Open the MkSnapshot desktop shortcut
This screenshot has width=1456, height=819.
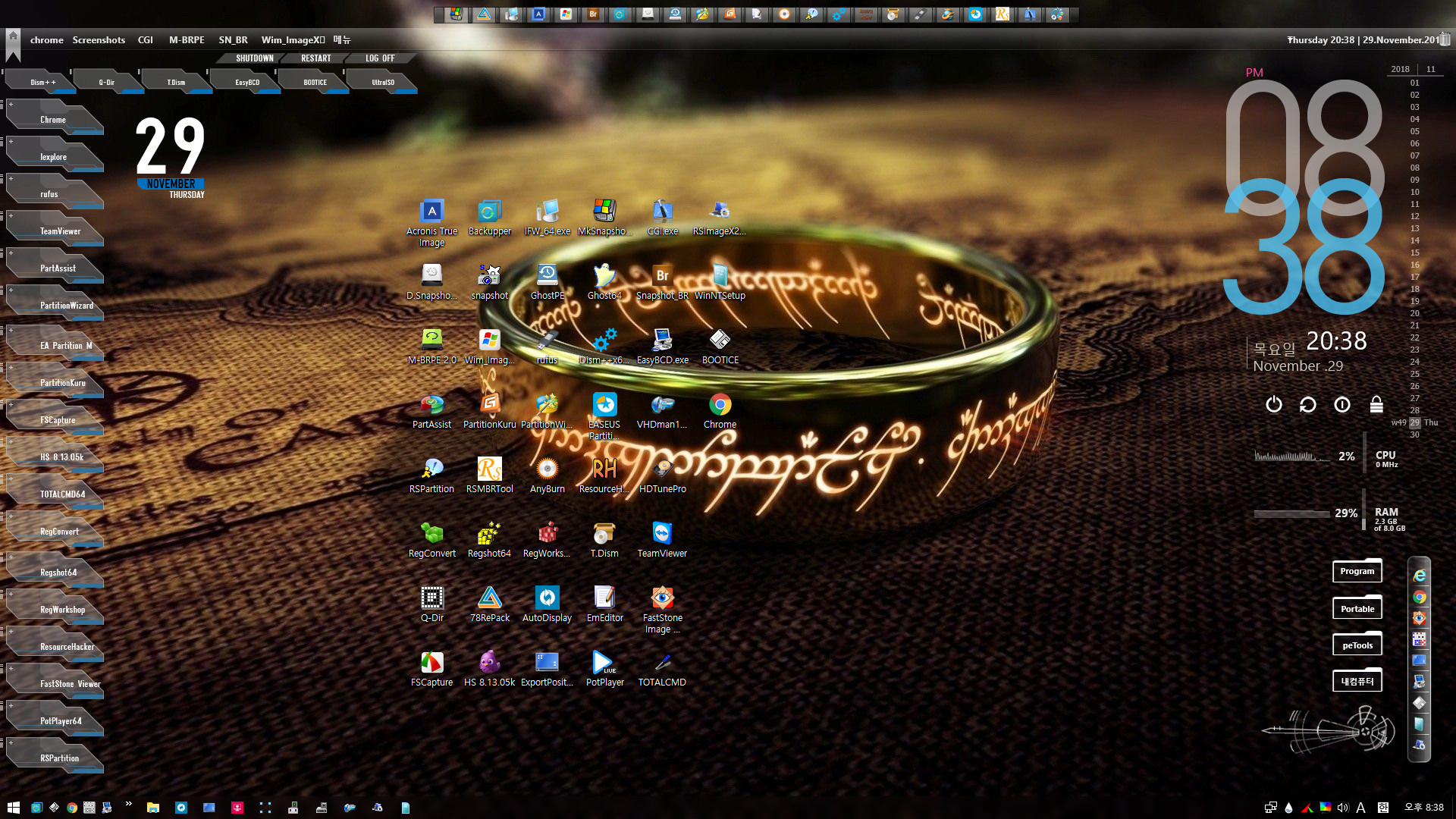(x=604, y=218)
